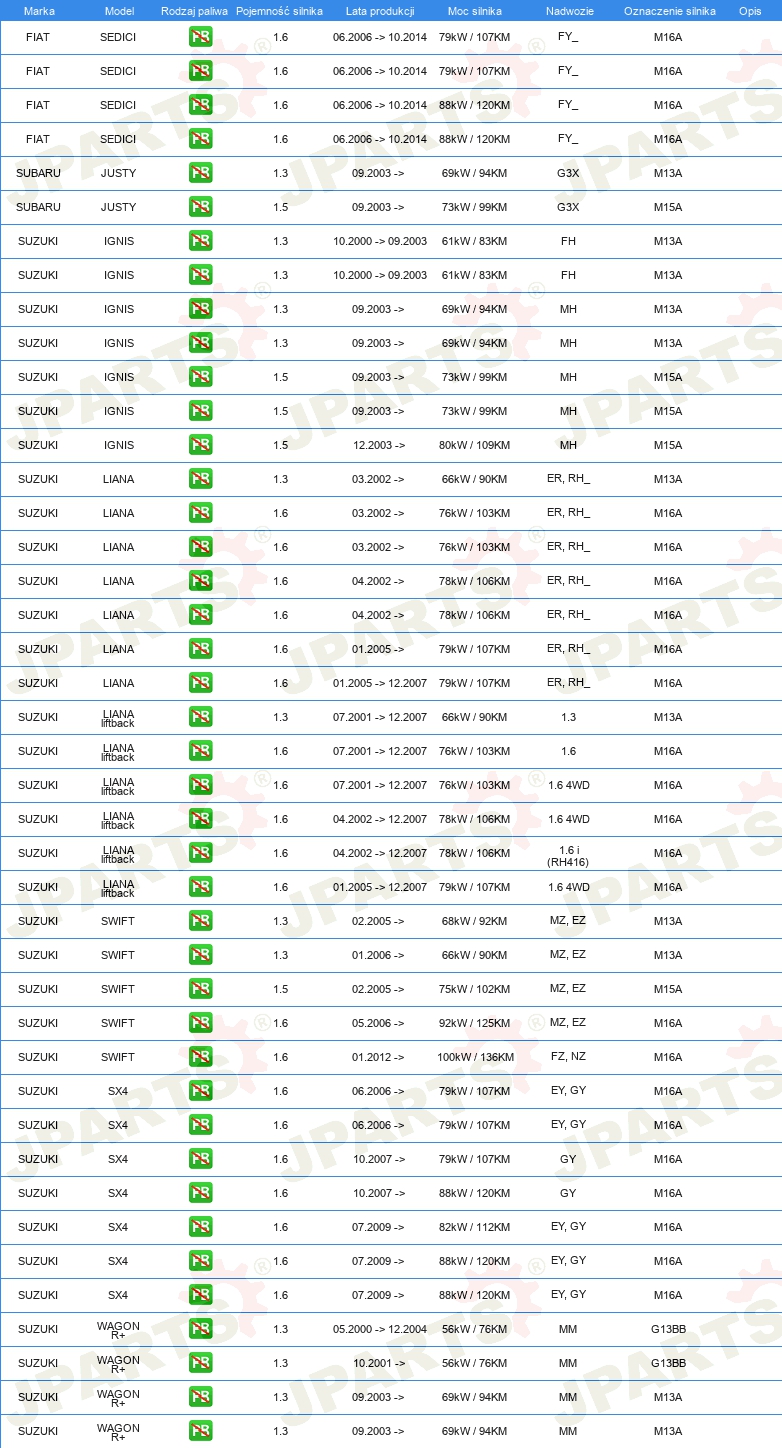Click fuel icon in Wagon R+ 10.2001 row

(x=200, y=1363)
